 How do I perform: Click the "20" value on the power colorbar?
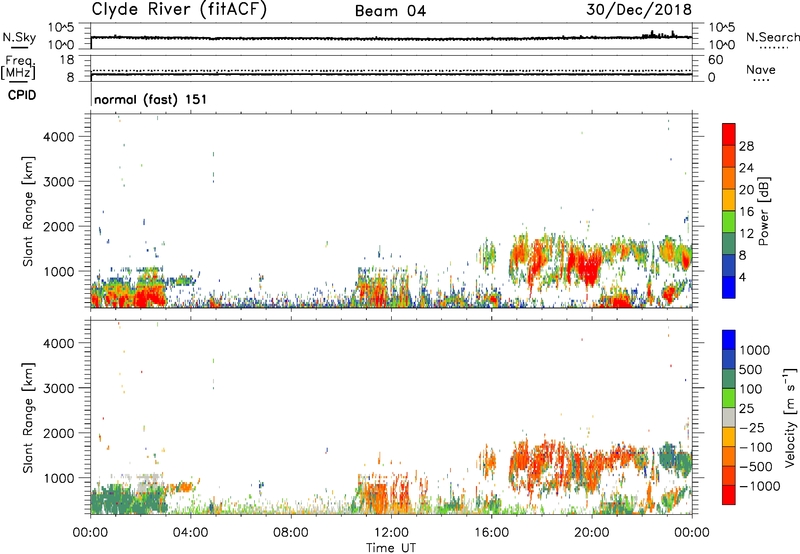[746, 190]
